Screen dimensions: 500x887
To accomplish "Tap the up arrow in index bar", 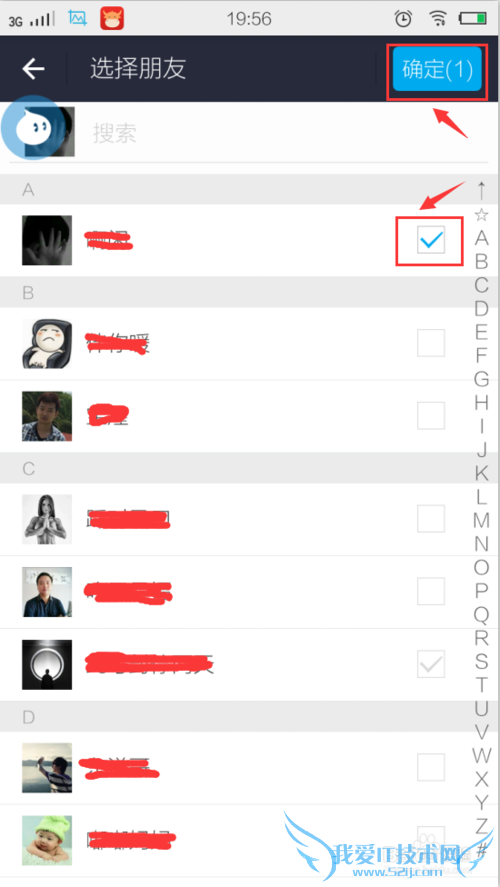I will [481, 191].
